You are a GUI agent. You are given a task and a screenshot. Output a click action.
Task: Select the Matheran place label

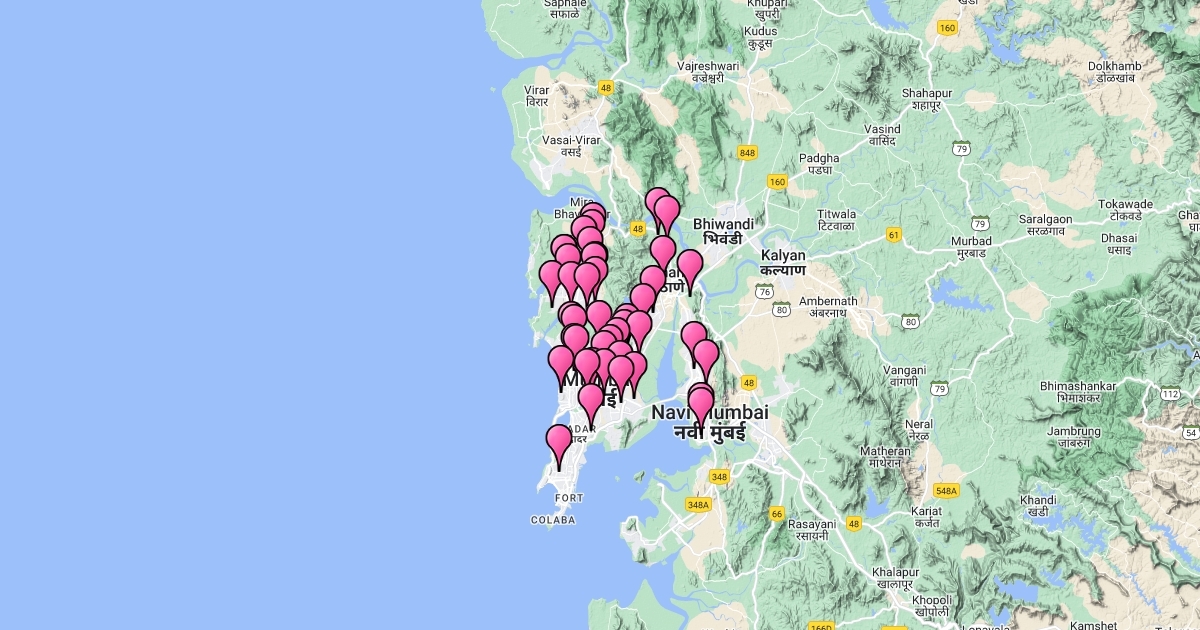point(885,457)
